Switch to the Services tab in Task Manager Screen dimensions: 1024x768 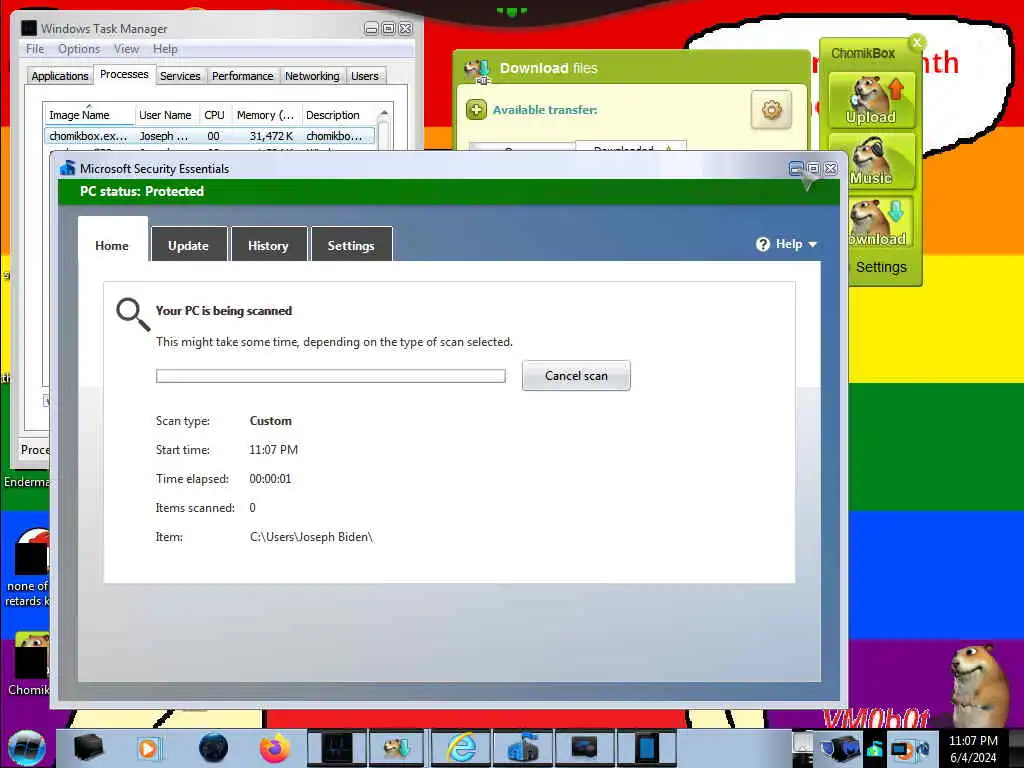pos(180,76)
